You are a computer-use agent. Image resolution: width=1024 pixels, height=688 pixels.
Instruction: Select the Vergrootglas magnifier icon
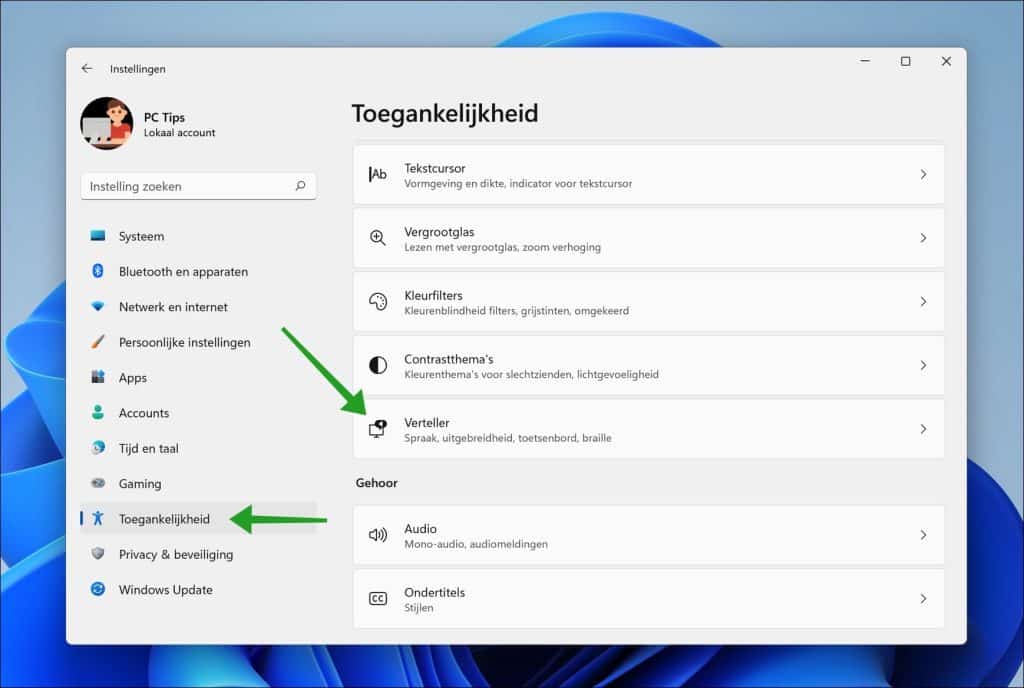[x=377, y=238]
